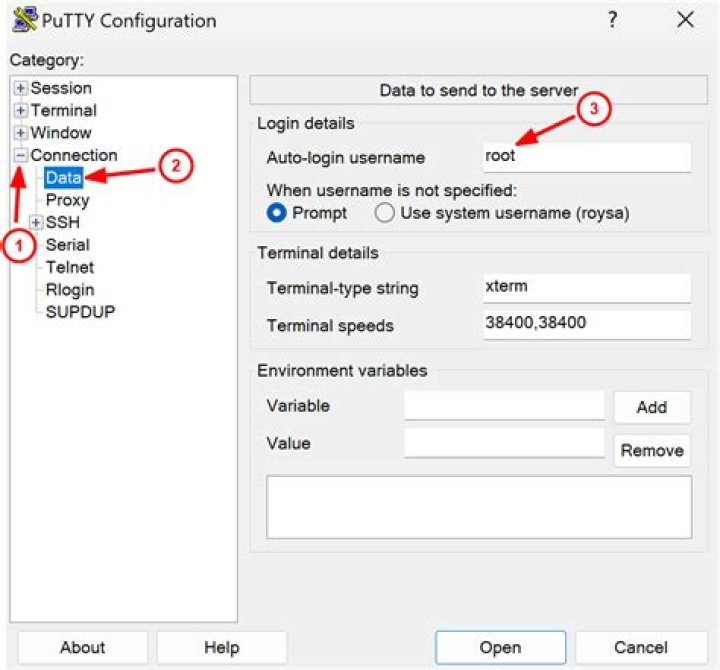Click the 'Login details' group label
Viewport: 720px width, 670px height.
coord(306,124)
